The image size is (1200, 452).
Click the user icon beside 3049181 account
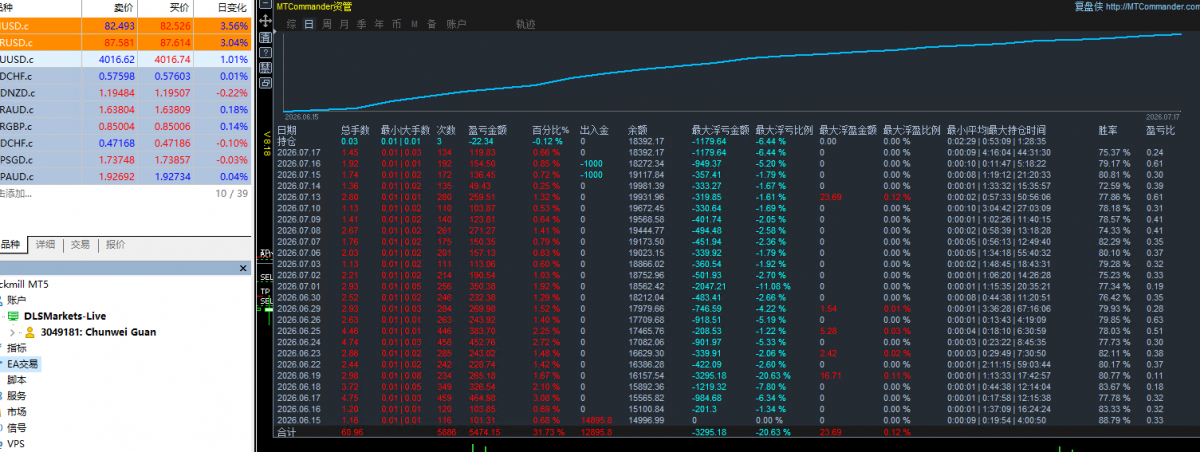pos(30,332)
